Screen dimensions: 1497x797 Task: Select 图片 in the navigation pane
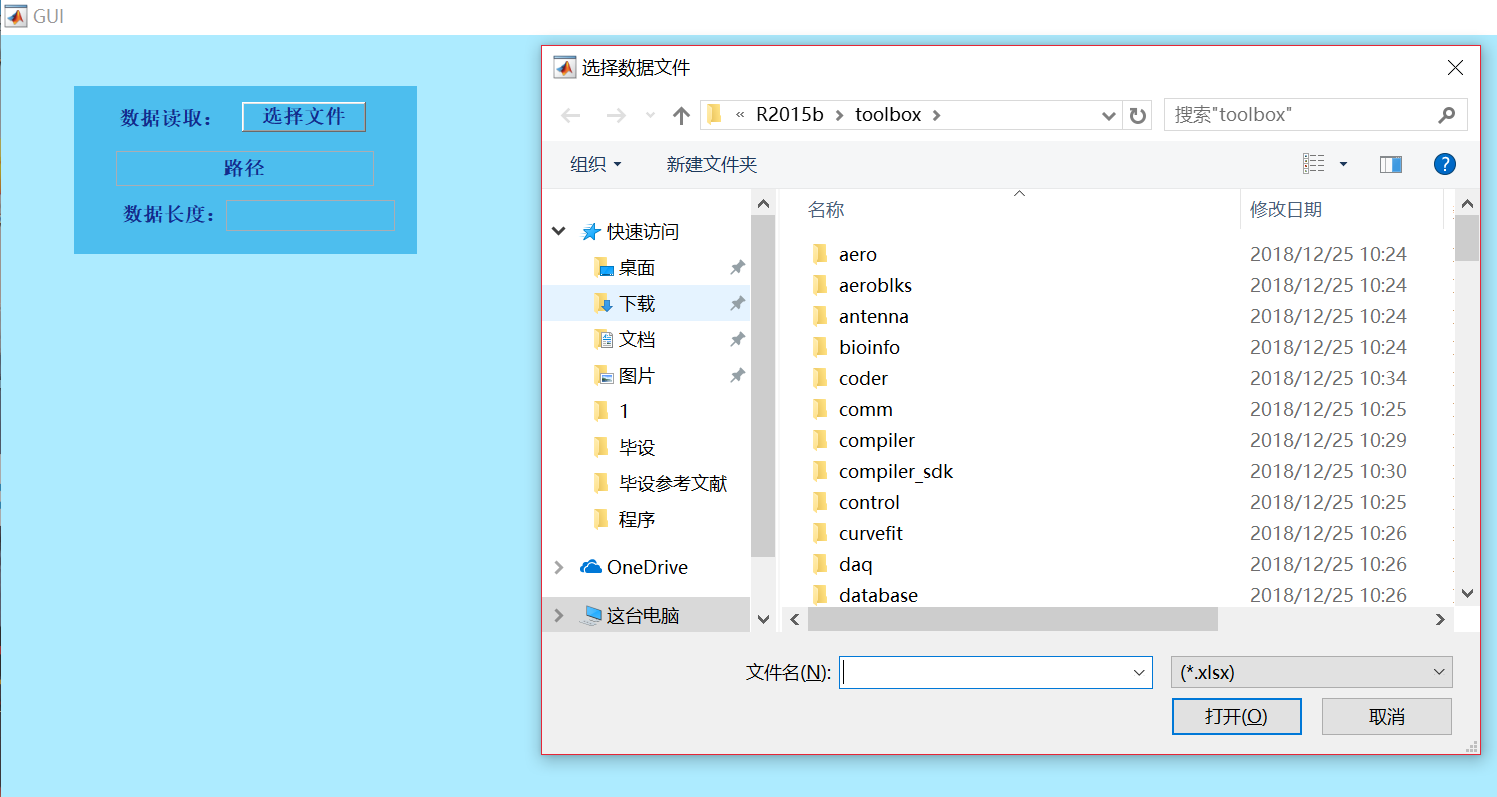637,376
